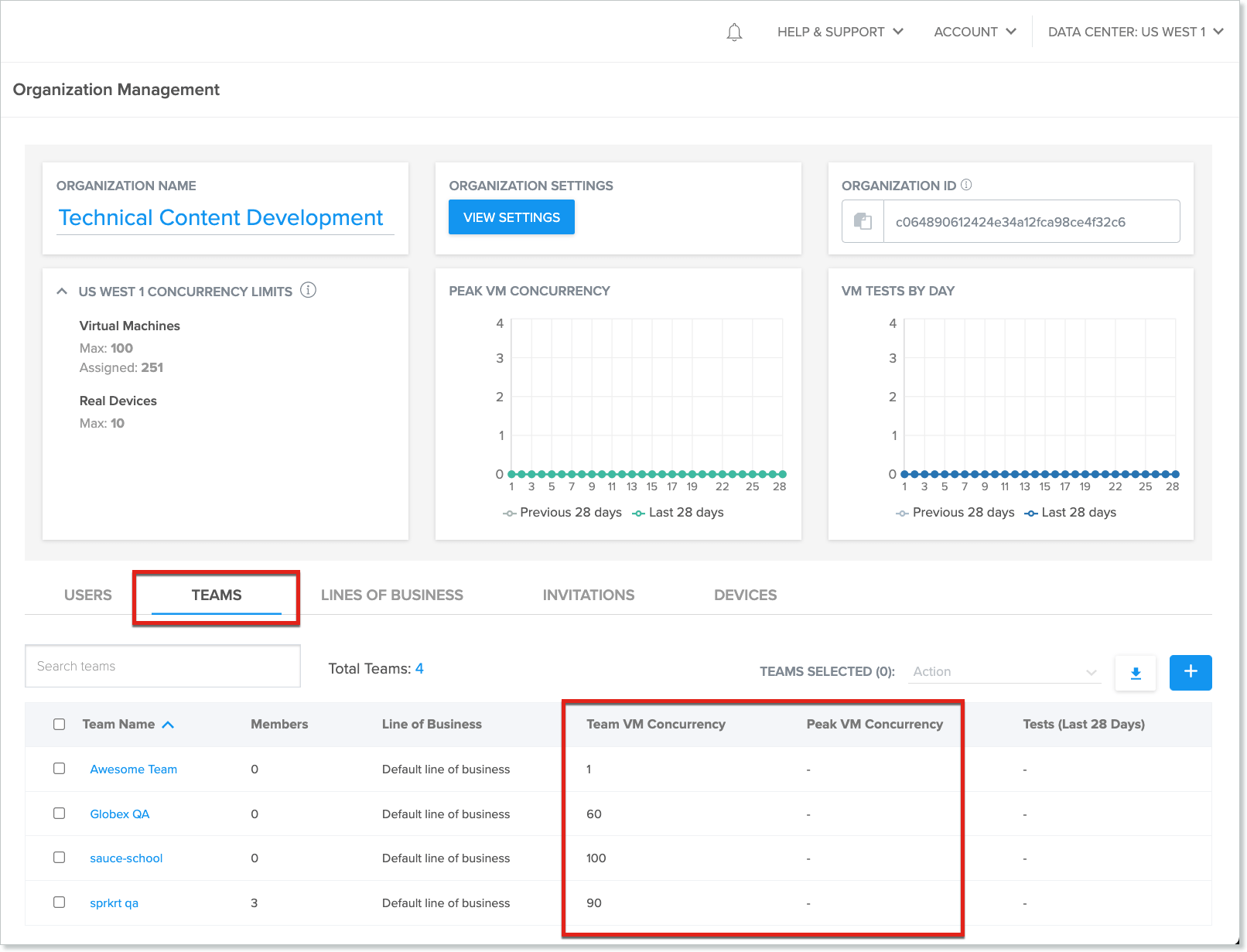
Task: Tick the sprkrt qa checkbox
Action: tap(60, 903)
